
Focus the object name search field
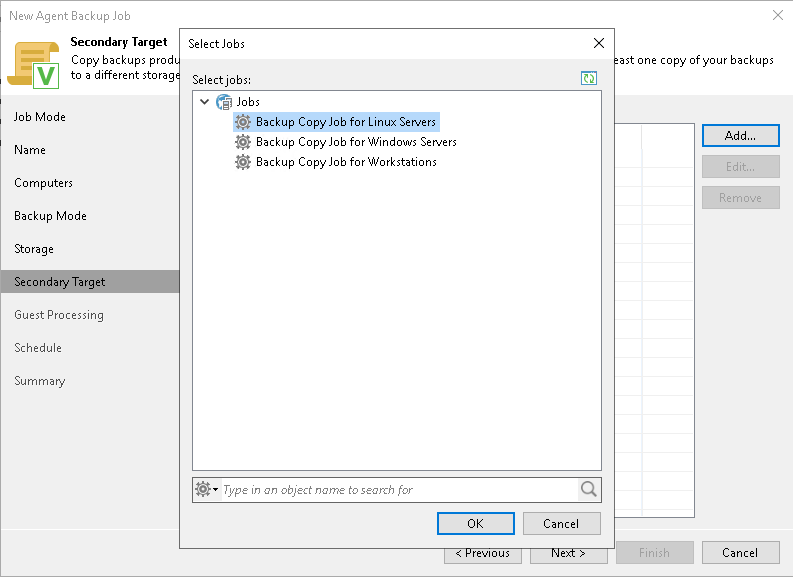tap(400, 490)
